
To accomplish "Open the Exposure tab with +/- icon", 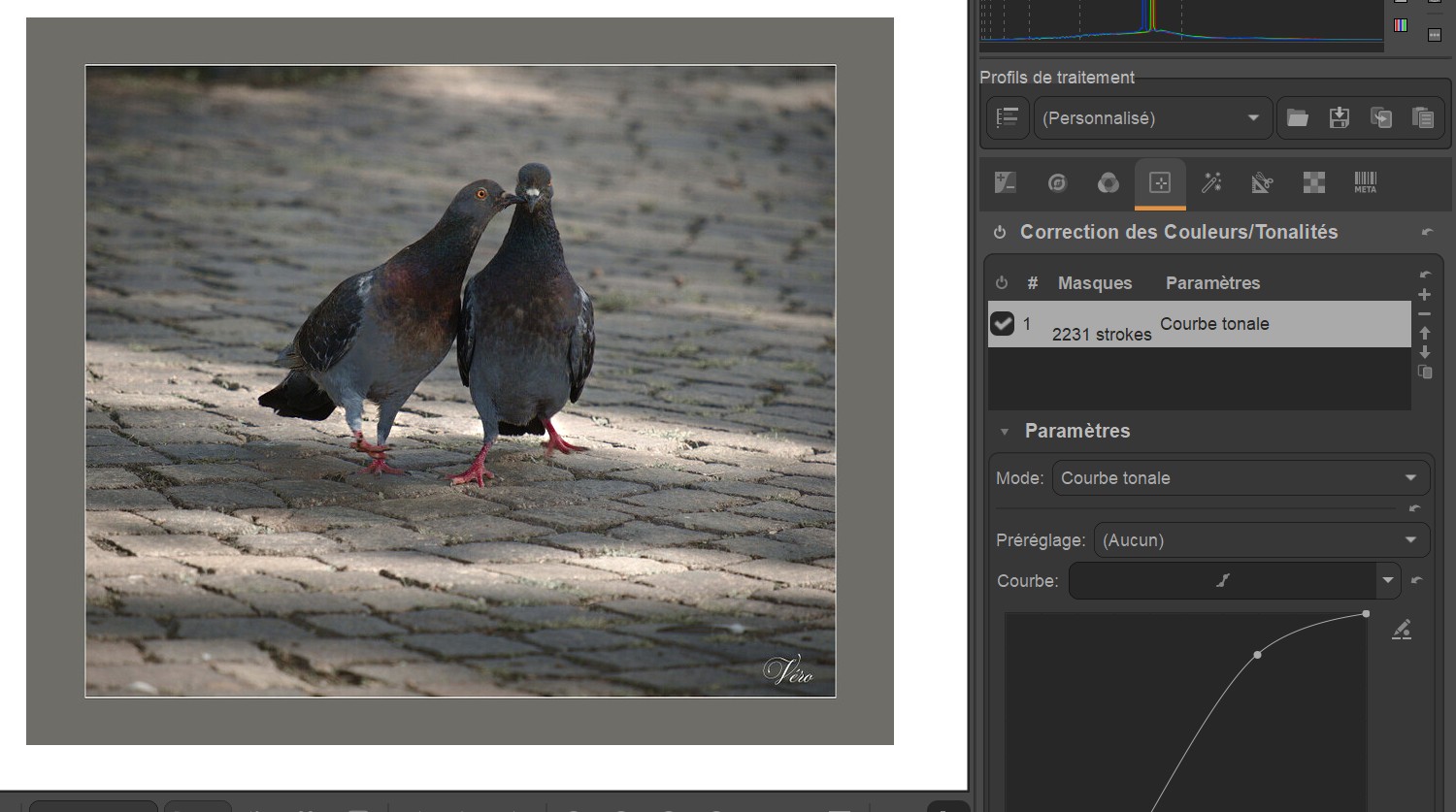I will [1006, 182].
